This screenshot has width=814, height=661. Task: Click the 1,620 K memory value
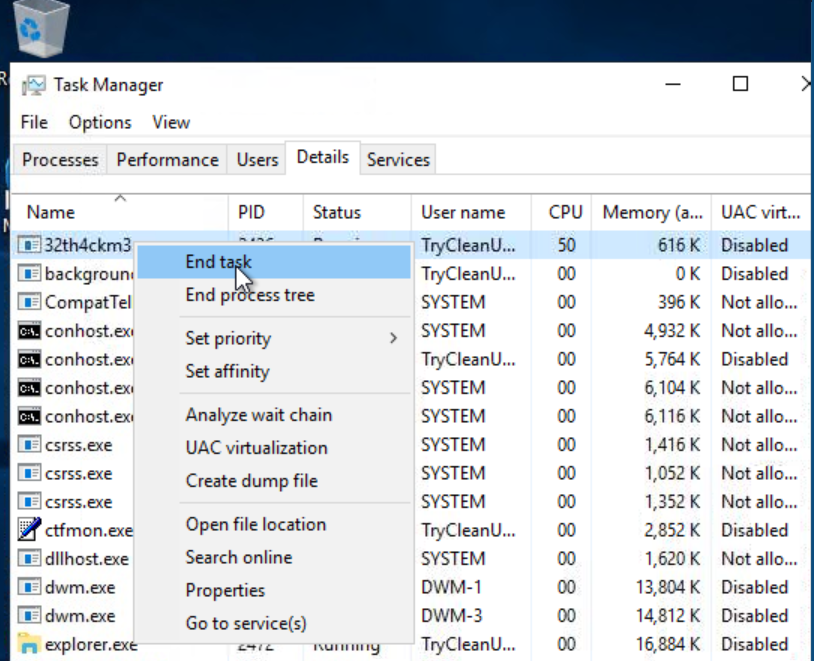coord(672,559)
